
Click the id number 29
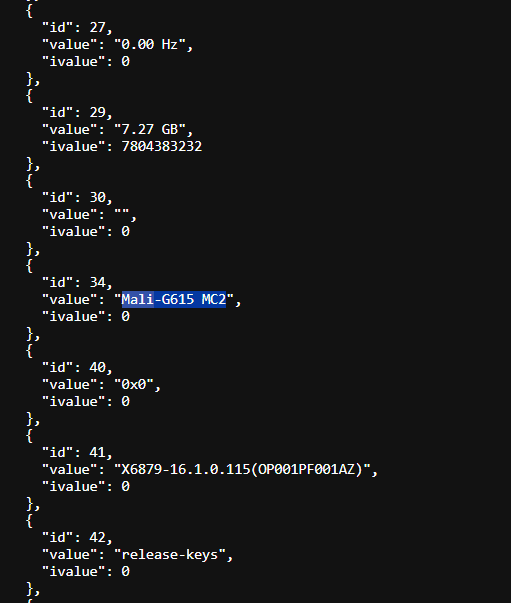[x=97, y=112]
